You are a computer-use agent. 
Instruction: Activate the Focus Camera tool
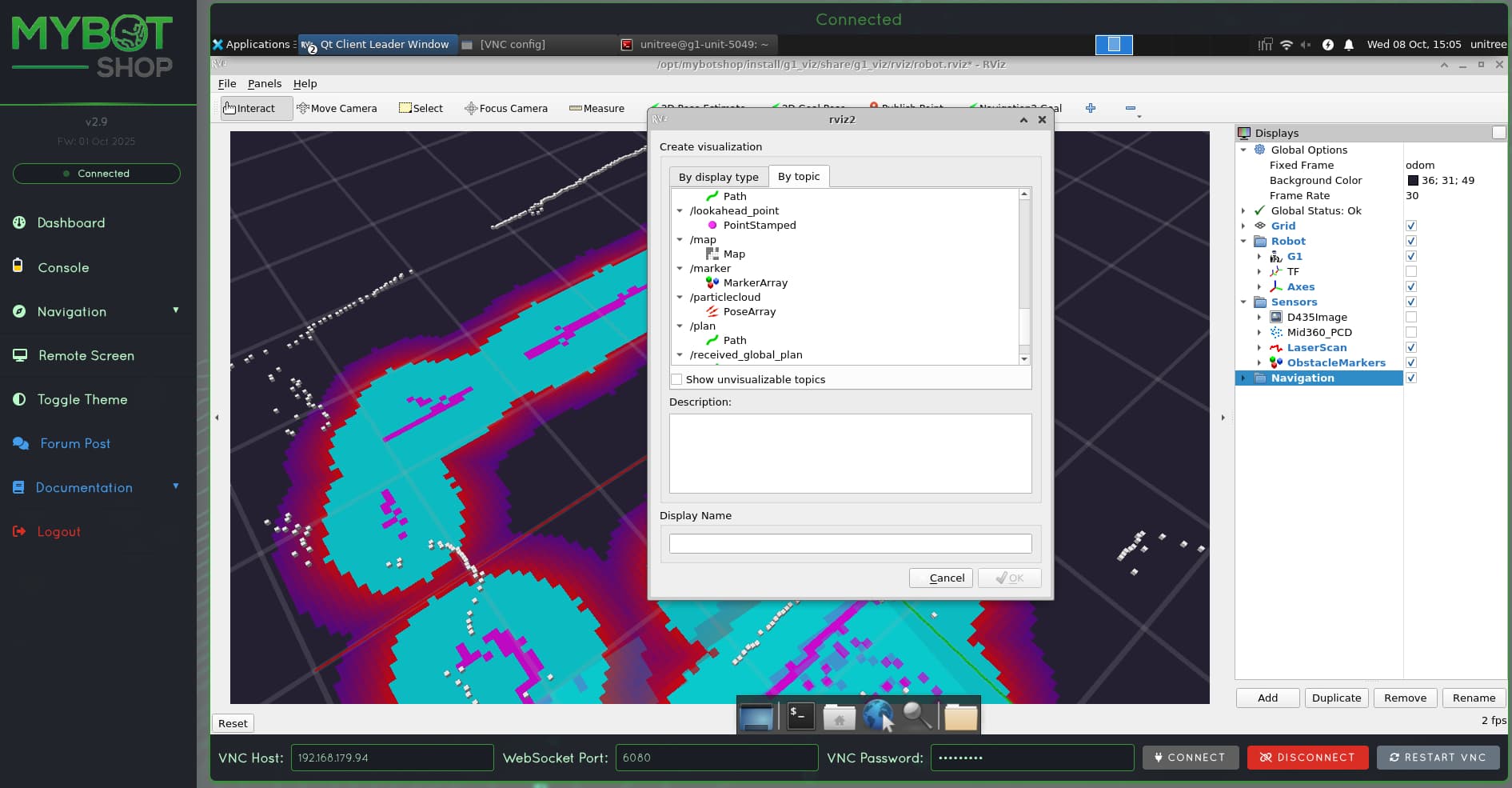click(x=506, y=108)
